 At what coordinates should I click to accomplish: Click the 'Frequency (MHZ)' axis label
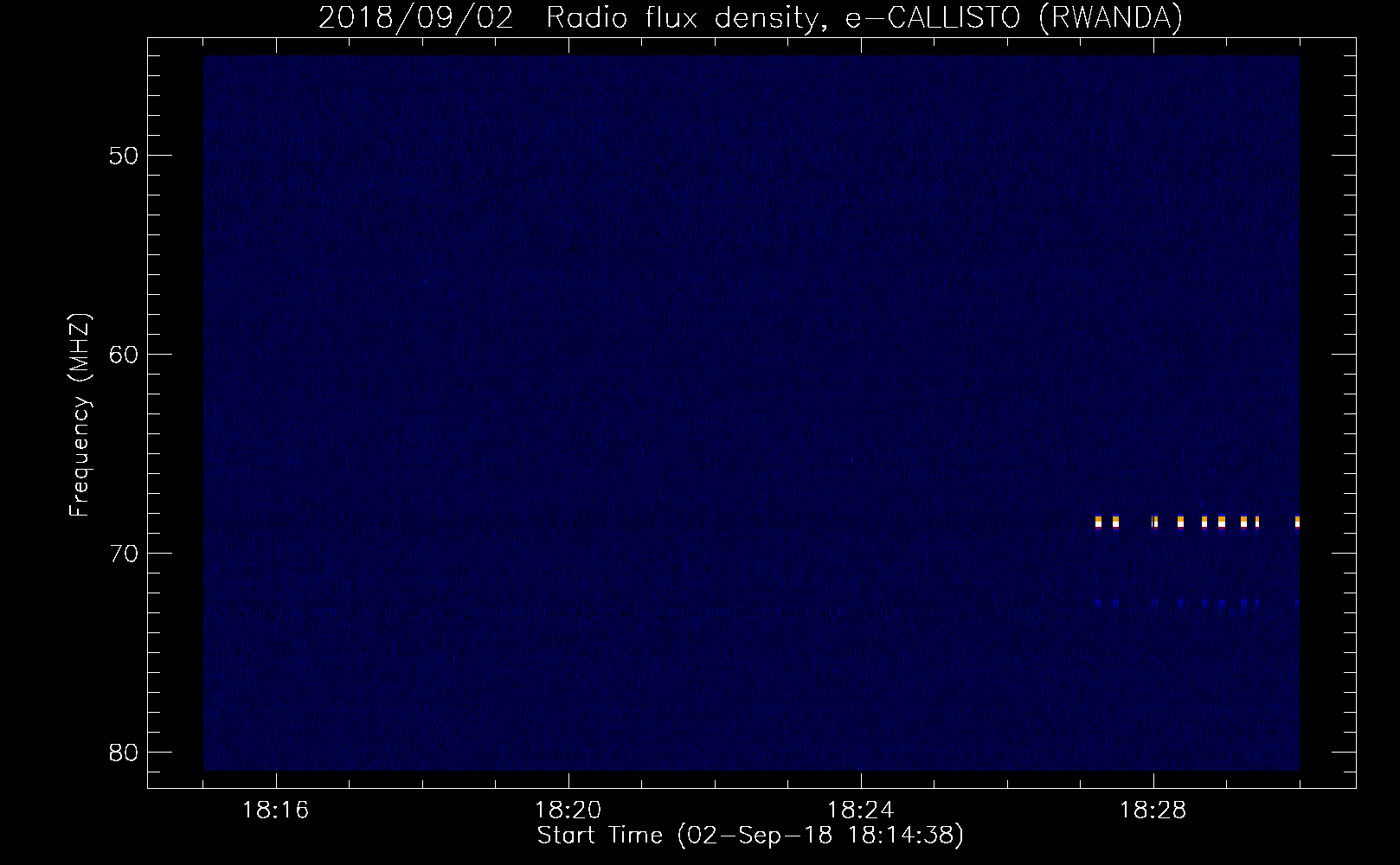point(80,415)
